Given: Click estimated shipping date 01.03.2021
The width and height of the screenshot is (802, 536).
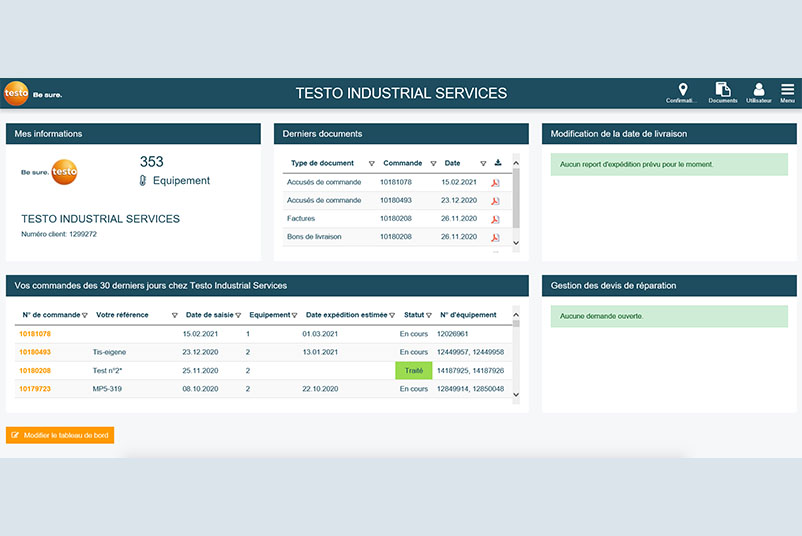Looking at the screenshot, I should 320,334.
